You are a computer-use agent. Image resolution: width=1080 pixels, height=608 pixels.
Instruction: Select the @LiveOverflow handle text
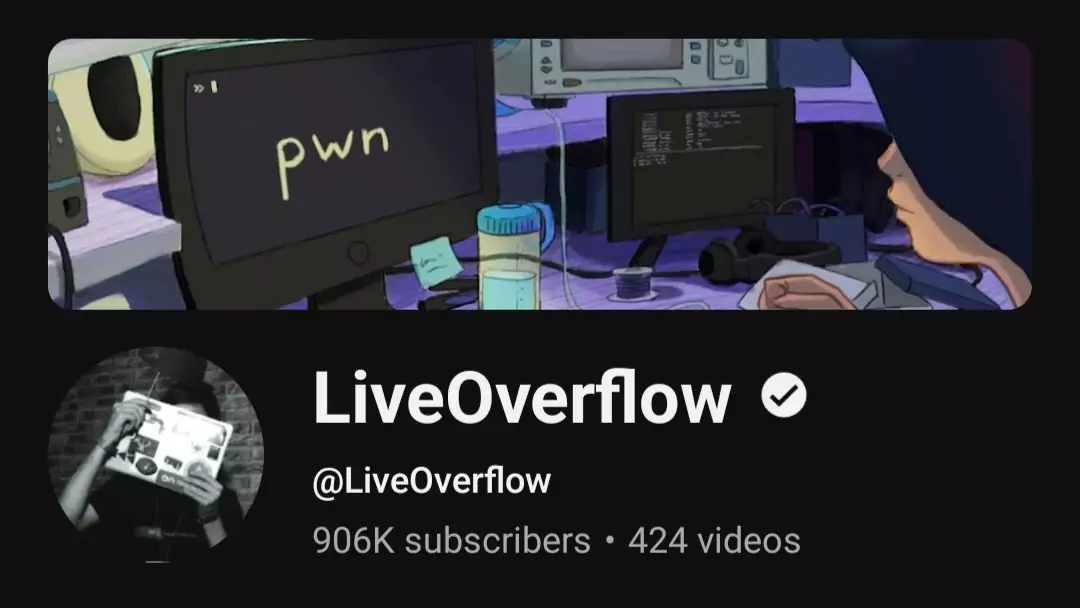tap(432, 481)
